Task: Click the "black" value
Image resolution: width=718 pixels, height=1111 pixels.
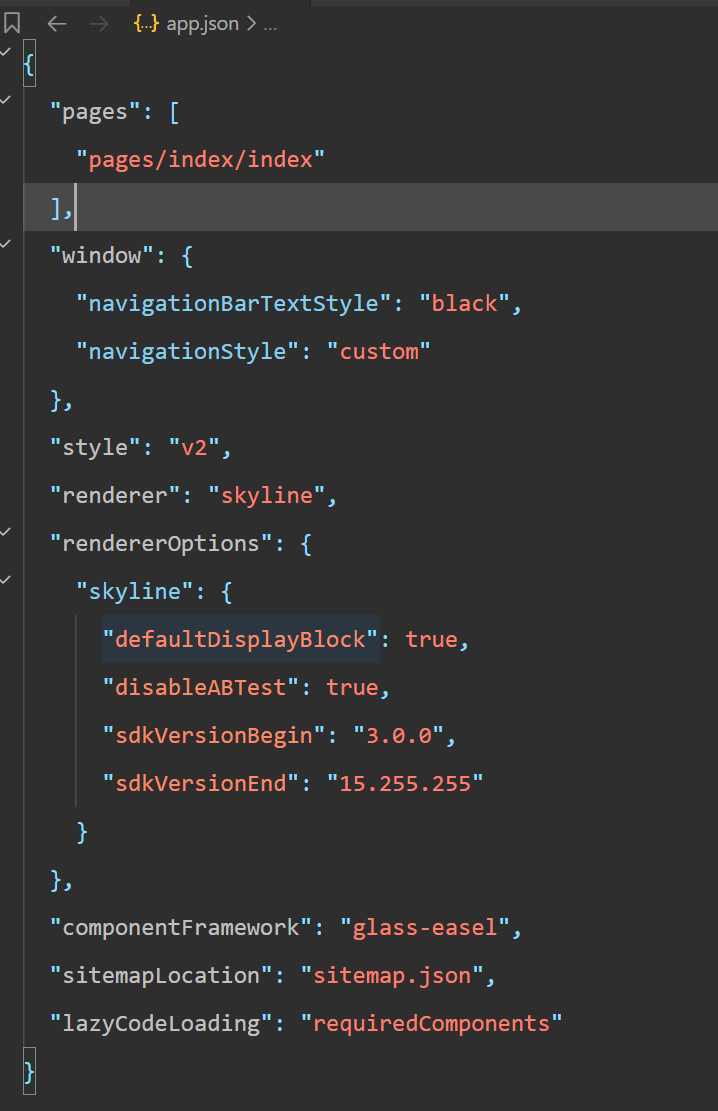Action: pos(464,303)
